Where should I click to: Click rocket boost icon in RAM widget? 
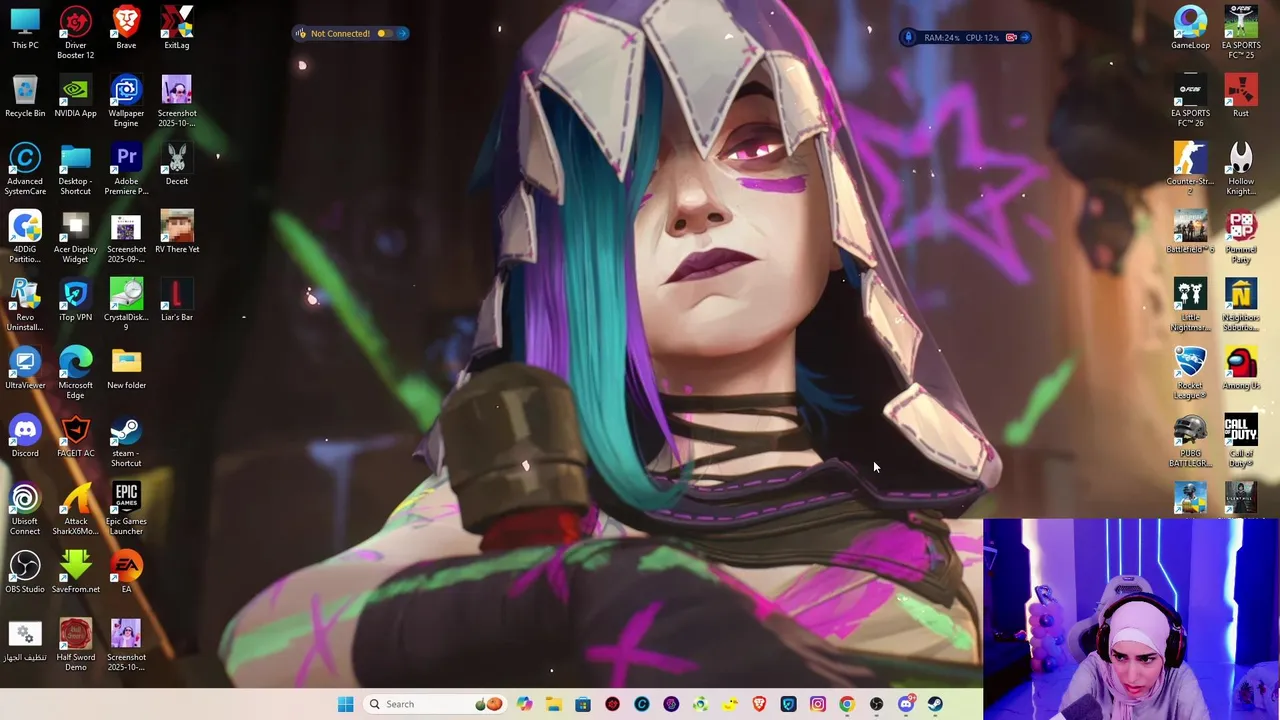(x=908, y=38)
